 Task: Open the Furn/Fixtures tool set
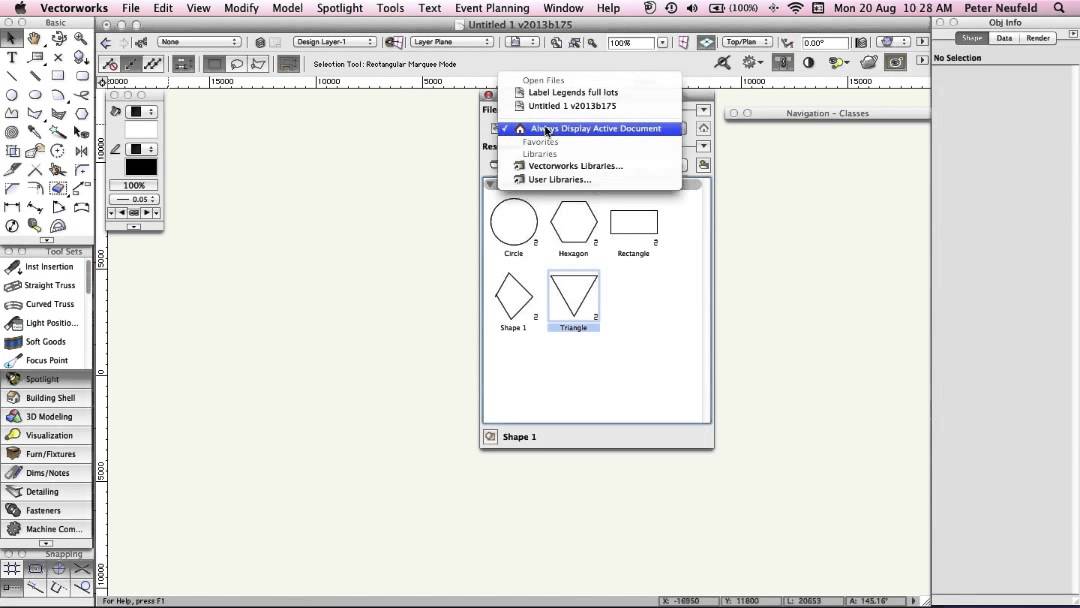pos(46,454)
